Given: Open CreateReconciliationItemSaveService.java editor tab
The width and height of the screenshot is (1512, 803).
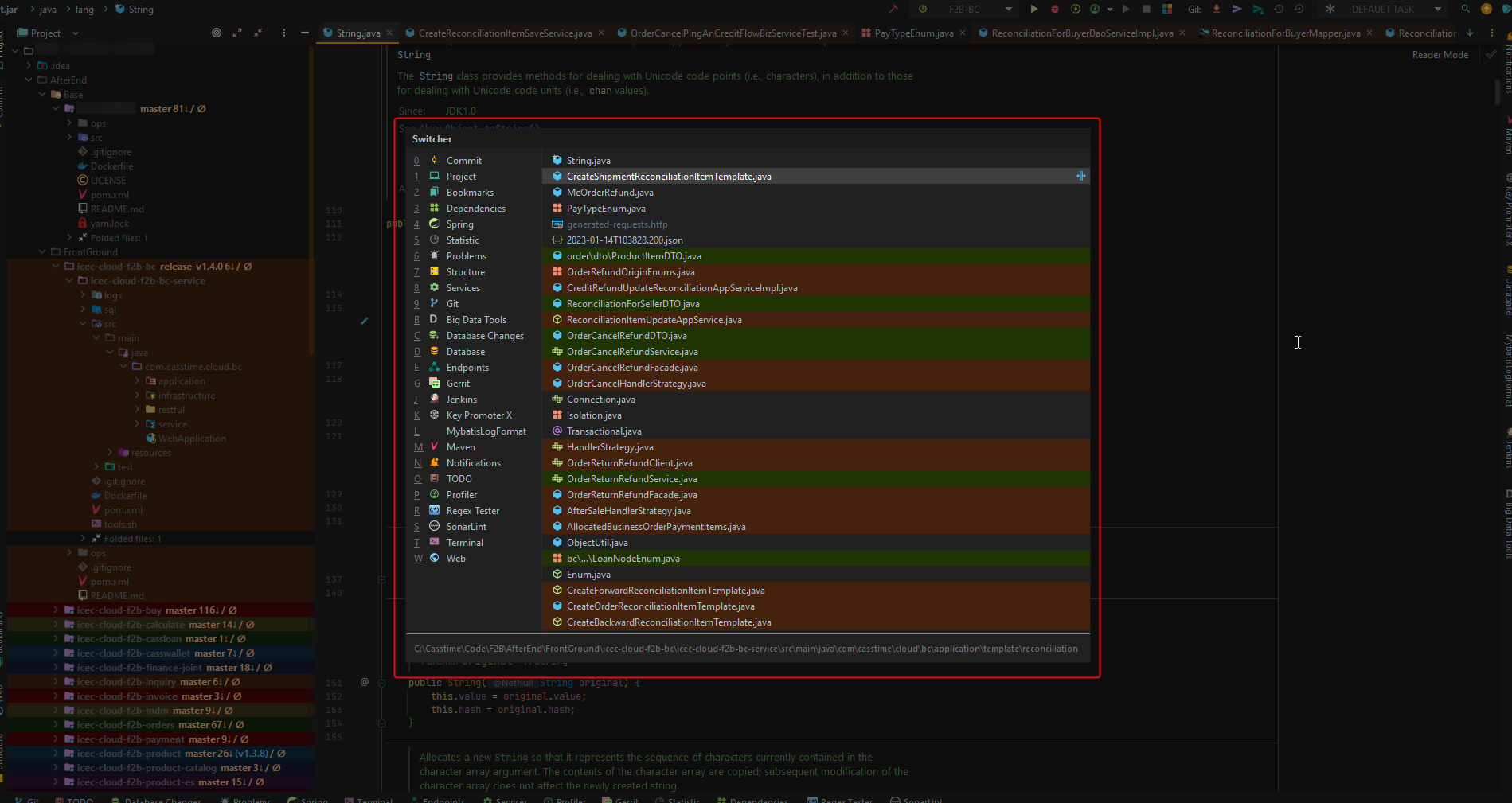Looking at the screenshot, I should pos(505,33).
